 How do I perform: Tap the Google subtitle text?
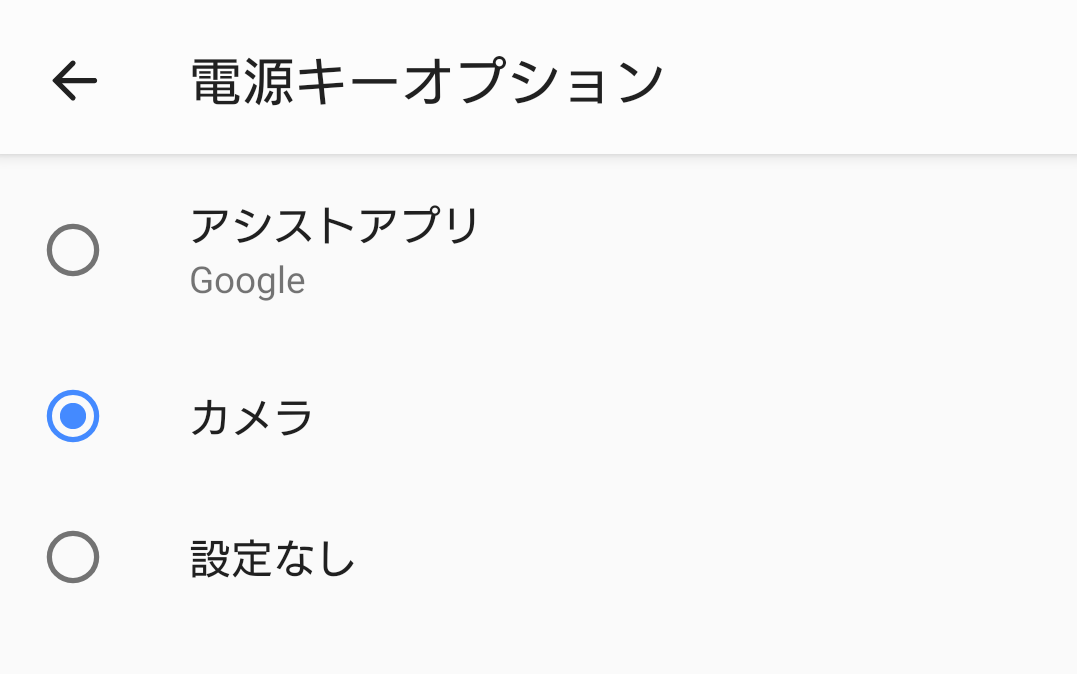[247, 282]
